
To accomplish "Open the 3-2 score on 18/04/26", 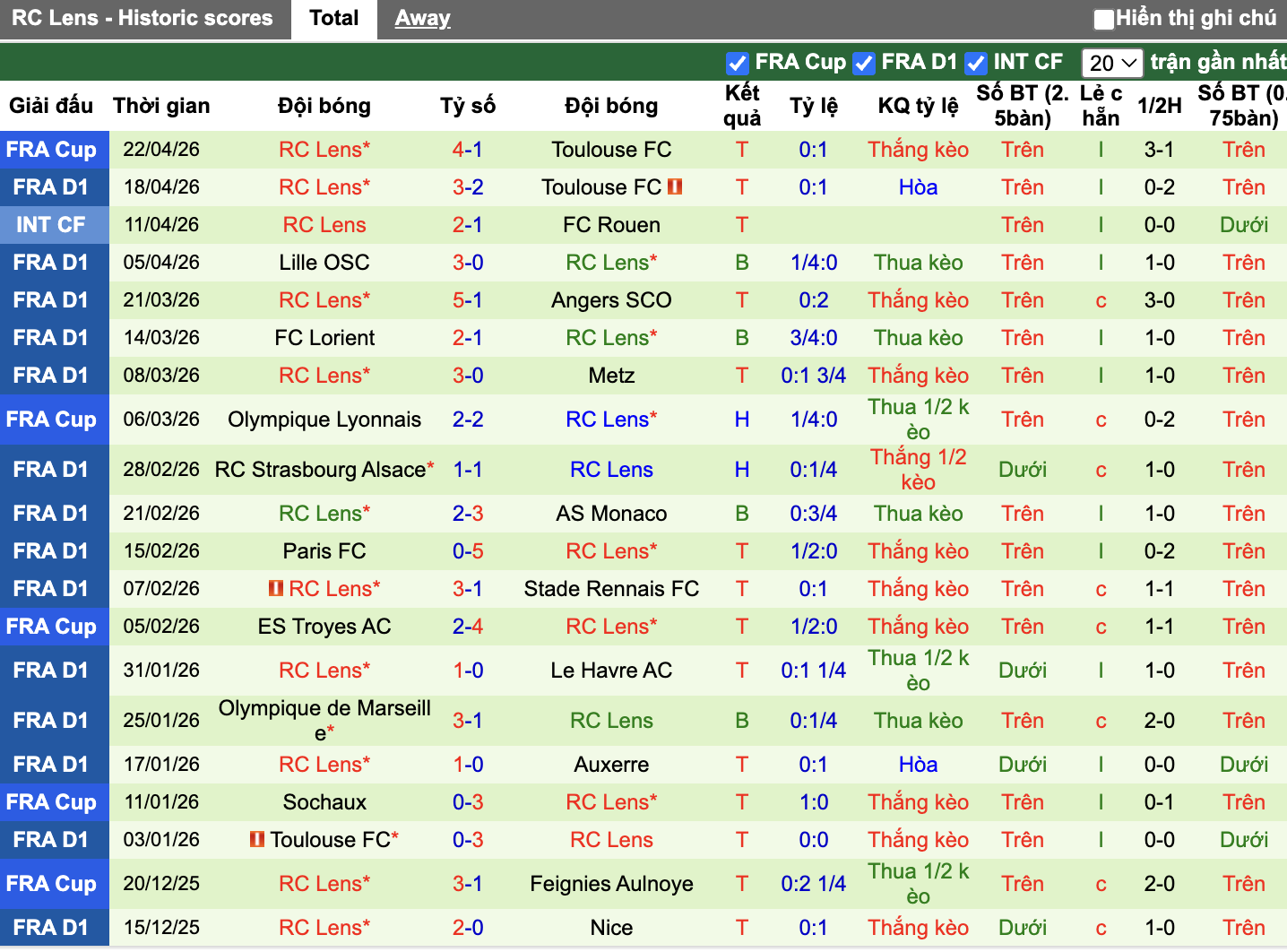I will (x=468, y=187).
